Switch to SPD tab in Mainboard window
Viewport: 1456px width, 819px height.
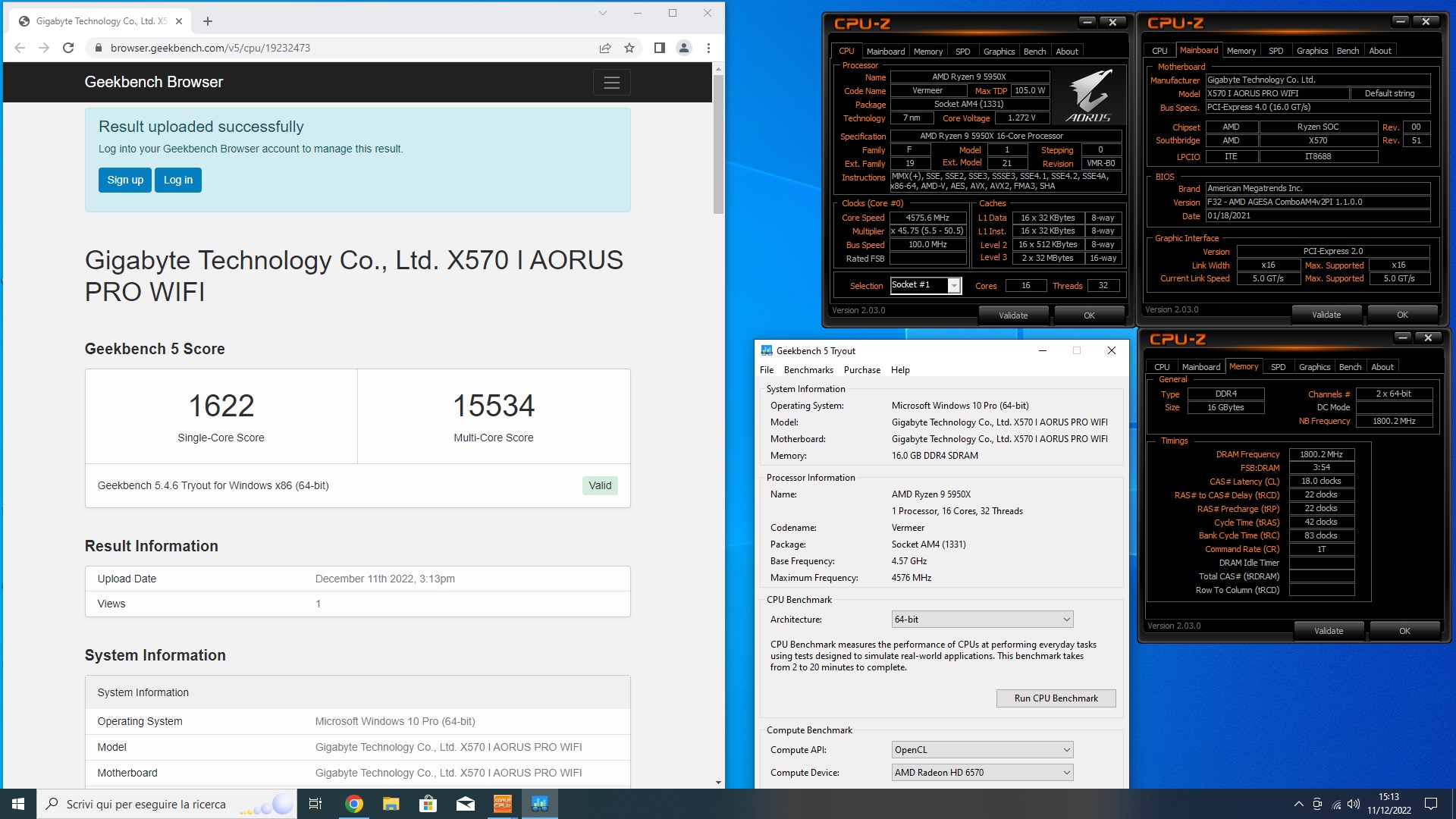[1276, 51]
